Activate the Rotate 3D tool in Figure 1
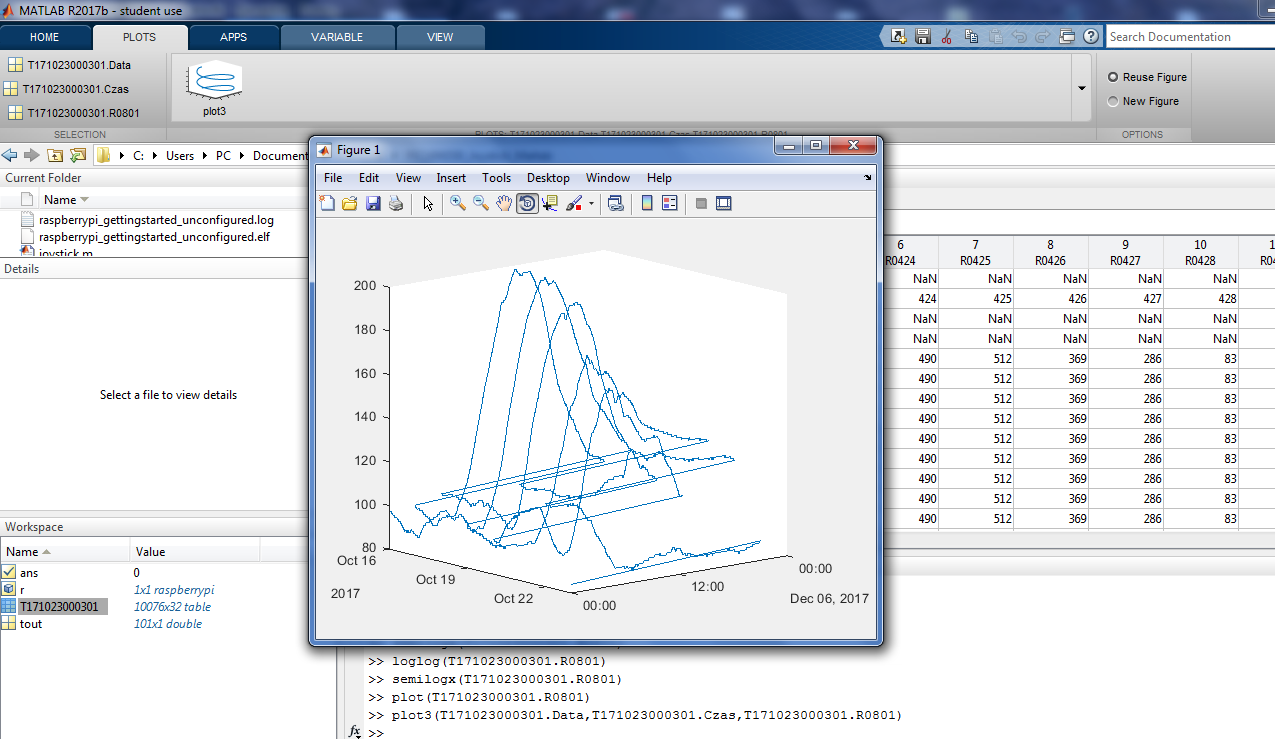 click(526, 203)
